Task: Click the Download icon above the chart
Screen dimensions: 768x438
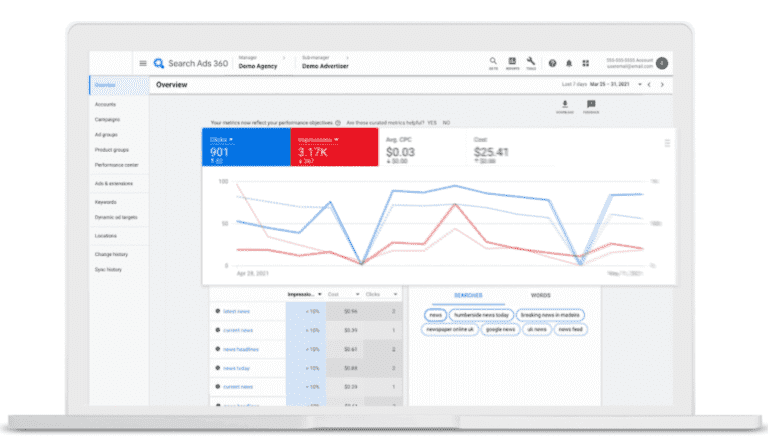Action: pyautogui.click(x=565, y=106)
